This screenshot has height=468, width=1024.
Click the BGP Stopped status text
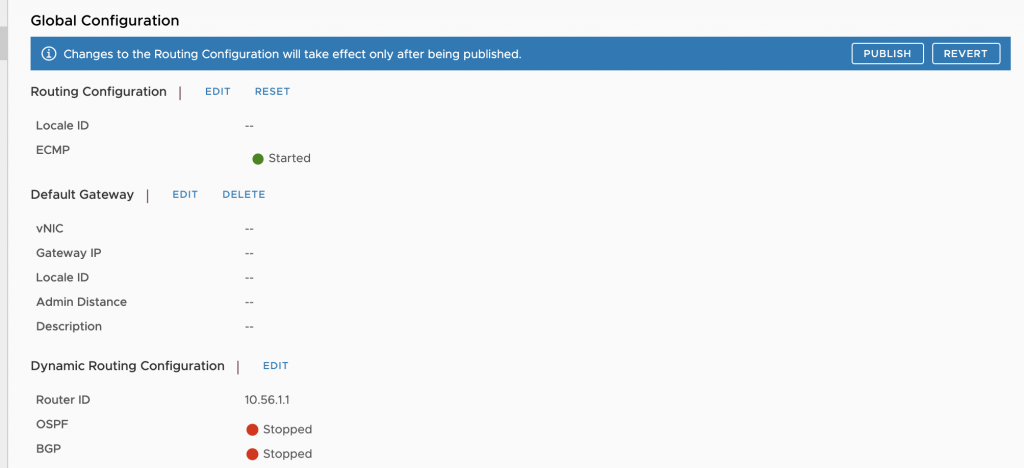[287, 454]
